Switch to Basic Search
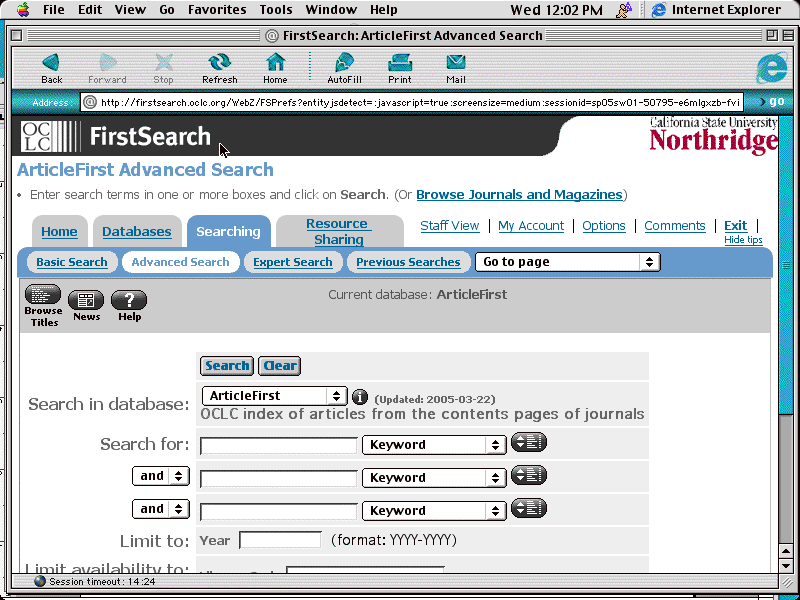 (72, 262)
